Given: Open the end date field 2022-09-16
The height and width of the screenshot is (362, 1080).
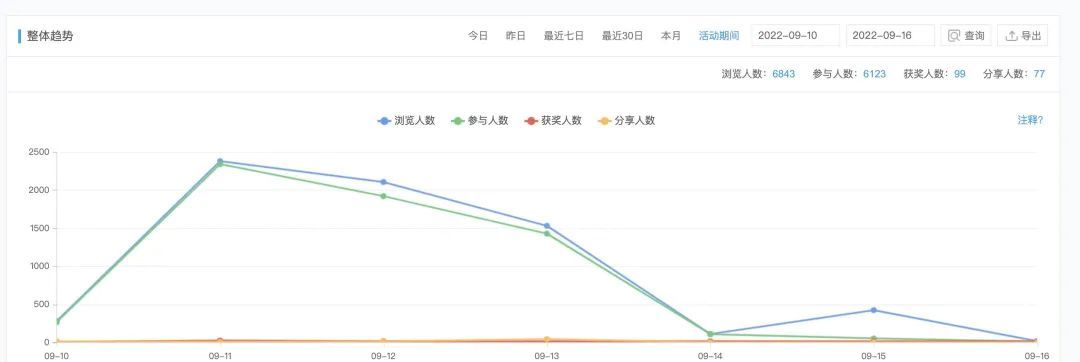Looking at the screenshot, I should 890,36.
